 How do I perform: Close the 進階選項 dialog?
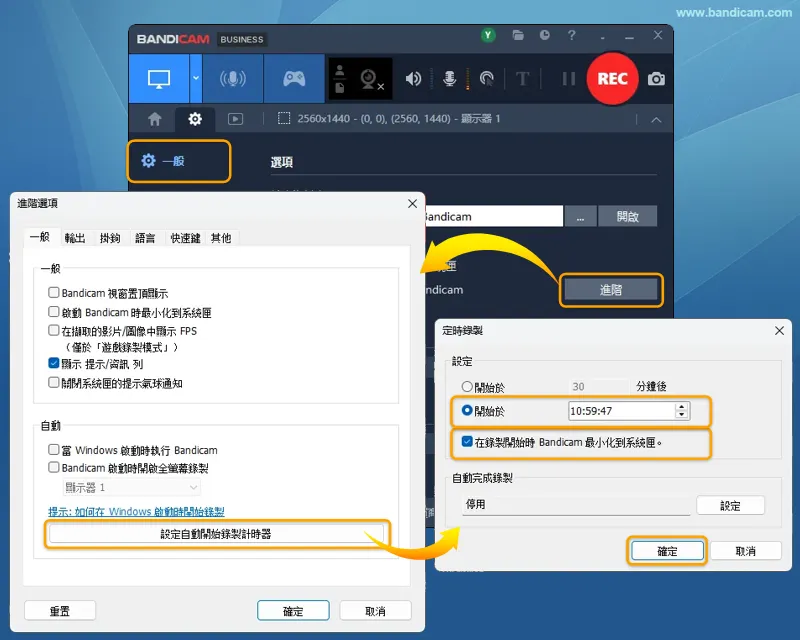[x=412, y=204]
